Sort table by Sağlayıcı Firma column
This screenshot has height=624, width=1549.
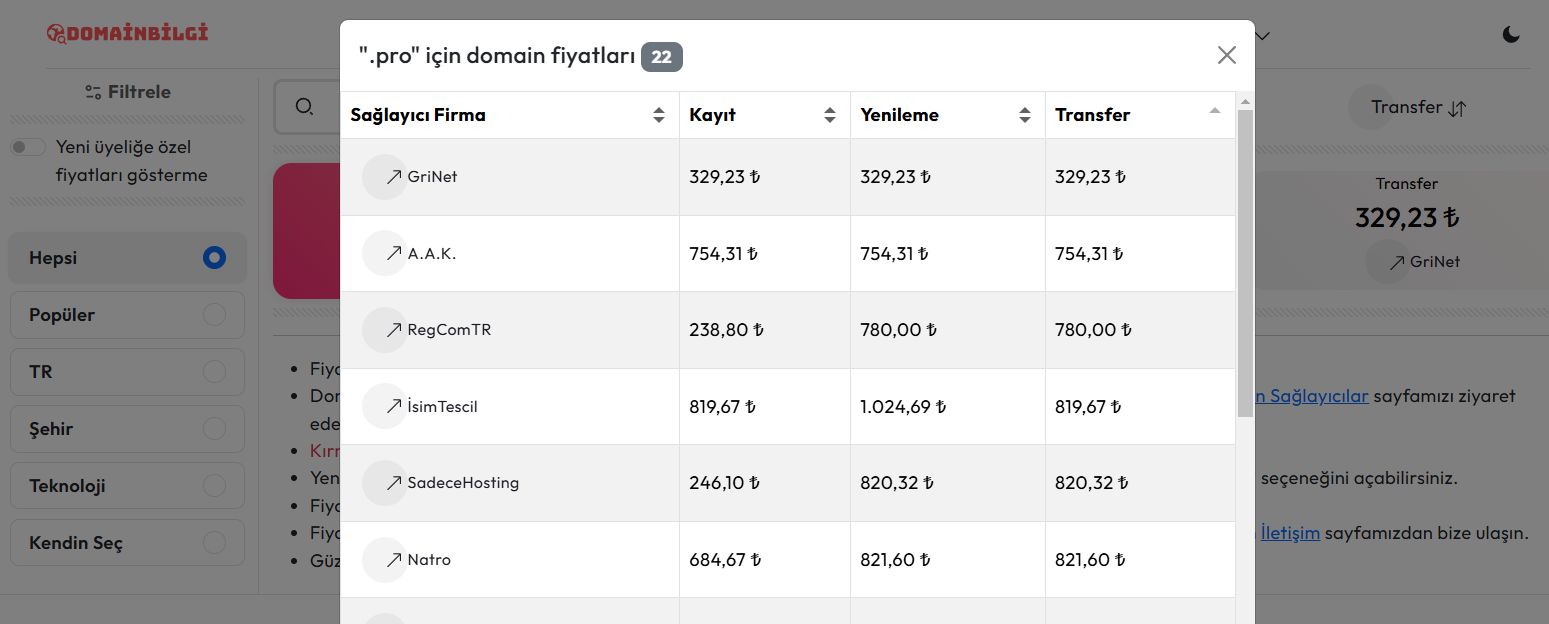click(x=510, y=115)
